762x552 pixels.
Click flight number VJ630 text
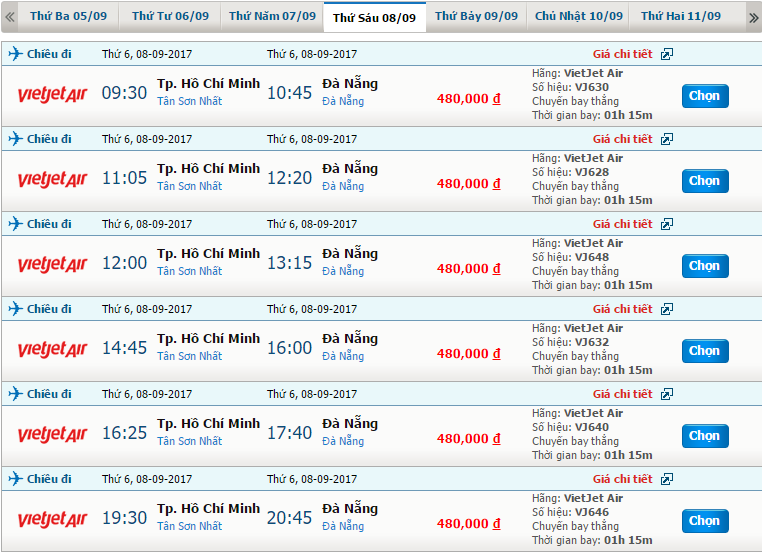592,87
